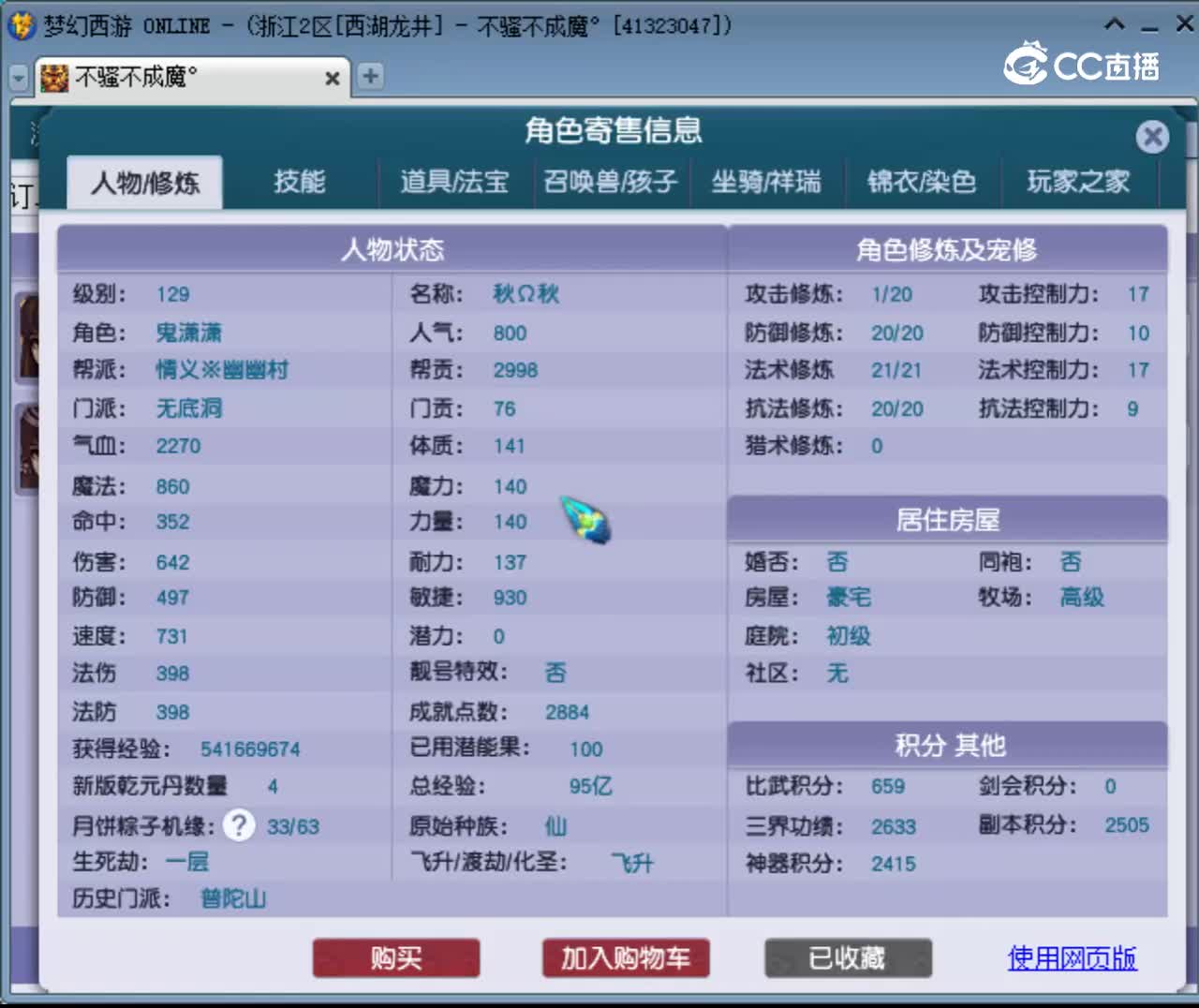Click the 攻击修炼 value 1/20
The height and width of the screenshot is (1008, 1199).
[892, 294]
